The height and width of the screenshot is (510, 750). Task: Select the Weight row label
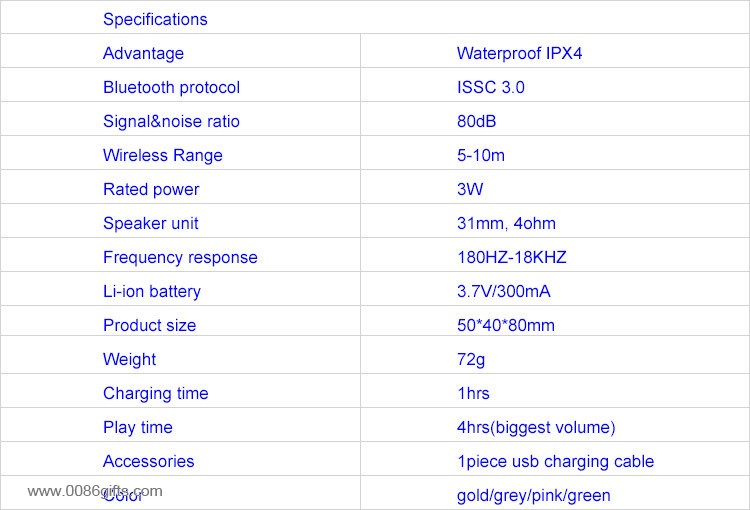pyautogui.click(x=129, y=359)
